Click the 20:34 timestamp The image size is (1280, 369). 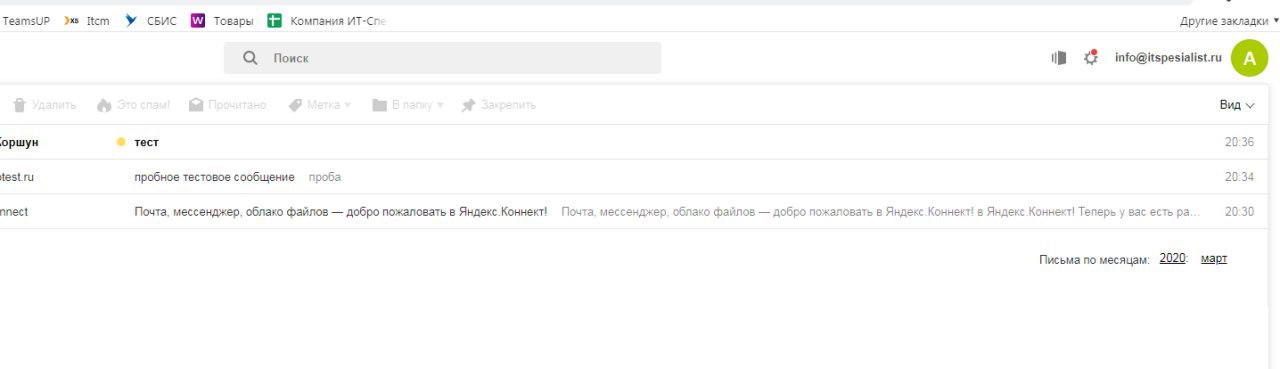click(1239, 177)
